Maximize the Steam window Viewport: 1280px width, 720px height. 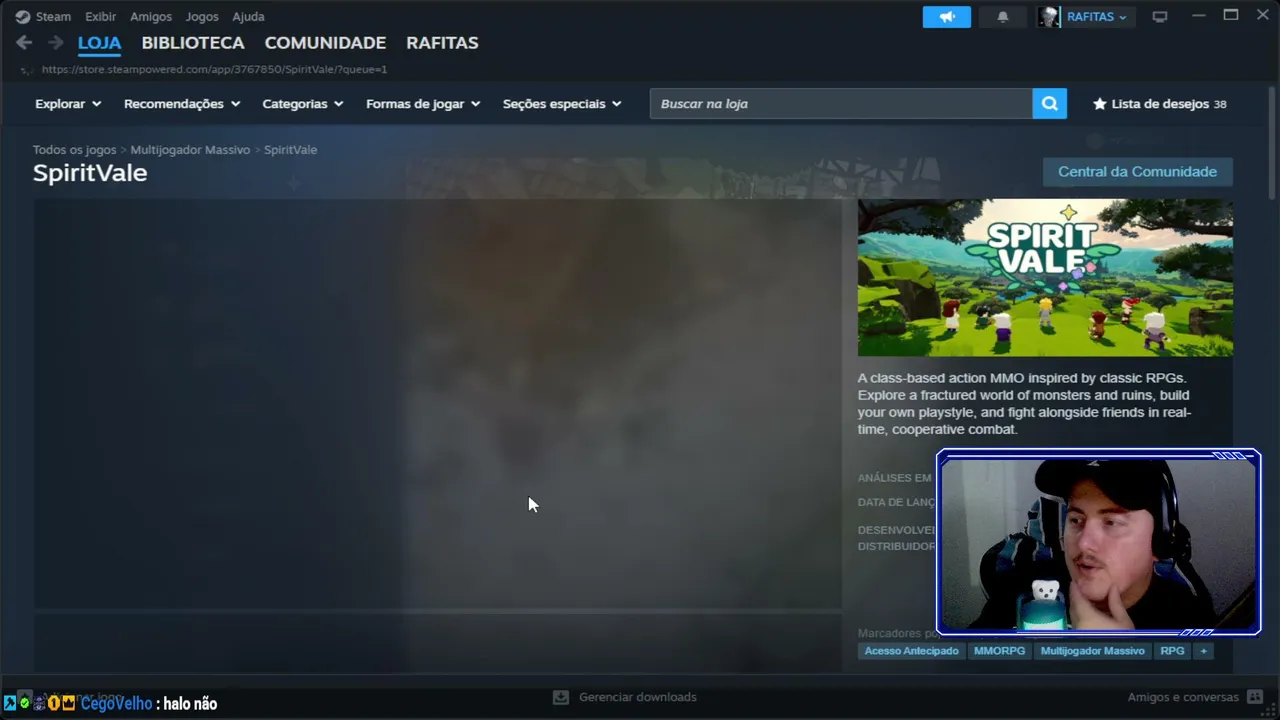pyautogui.click(x=1231, y=16)
